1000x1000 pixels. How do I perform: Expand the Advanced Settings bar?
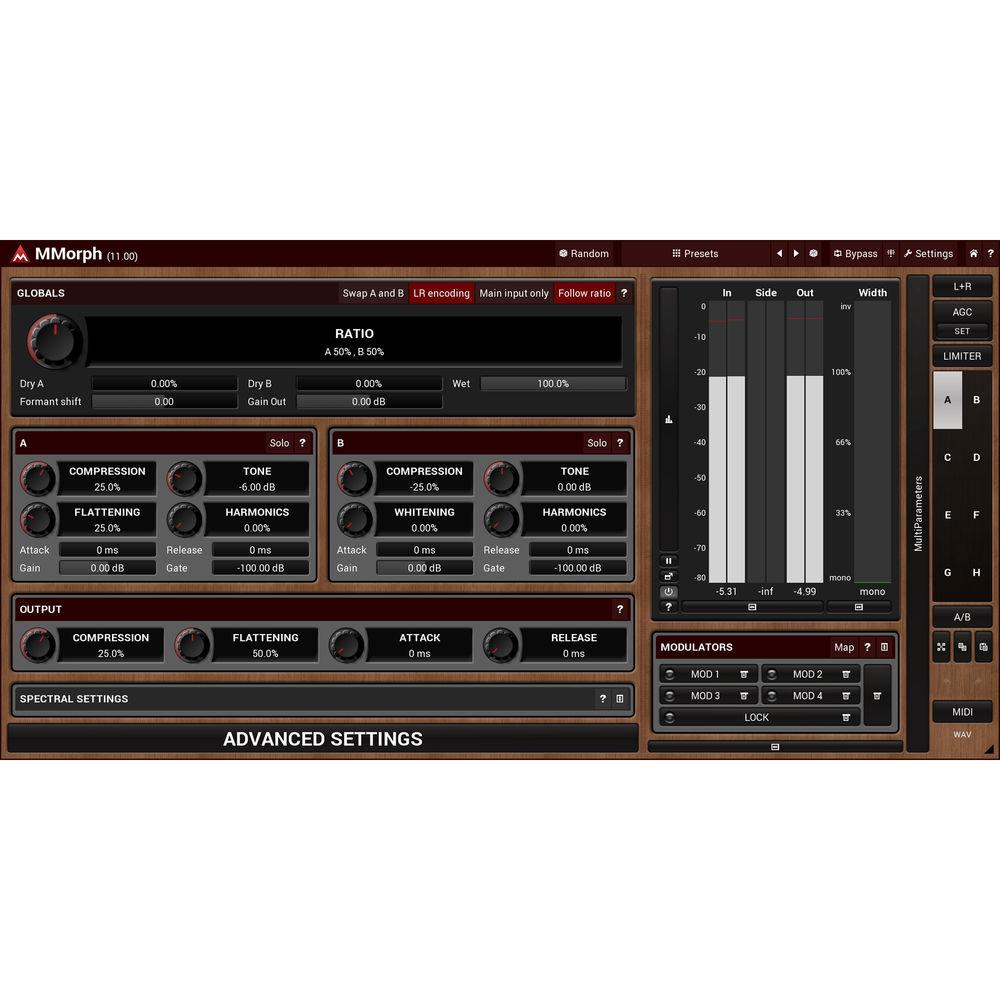tap(322, 739)
